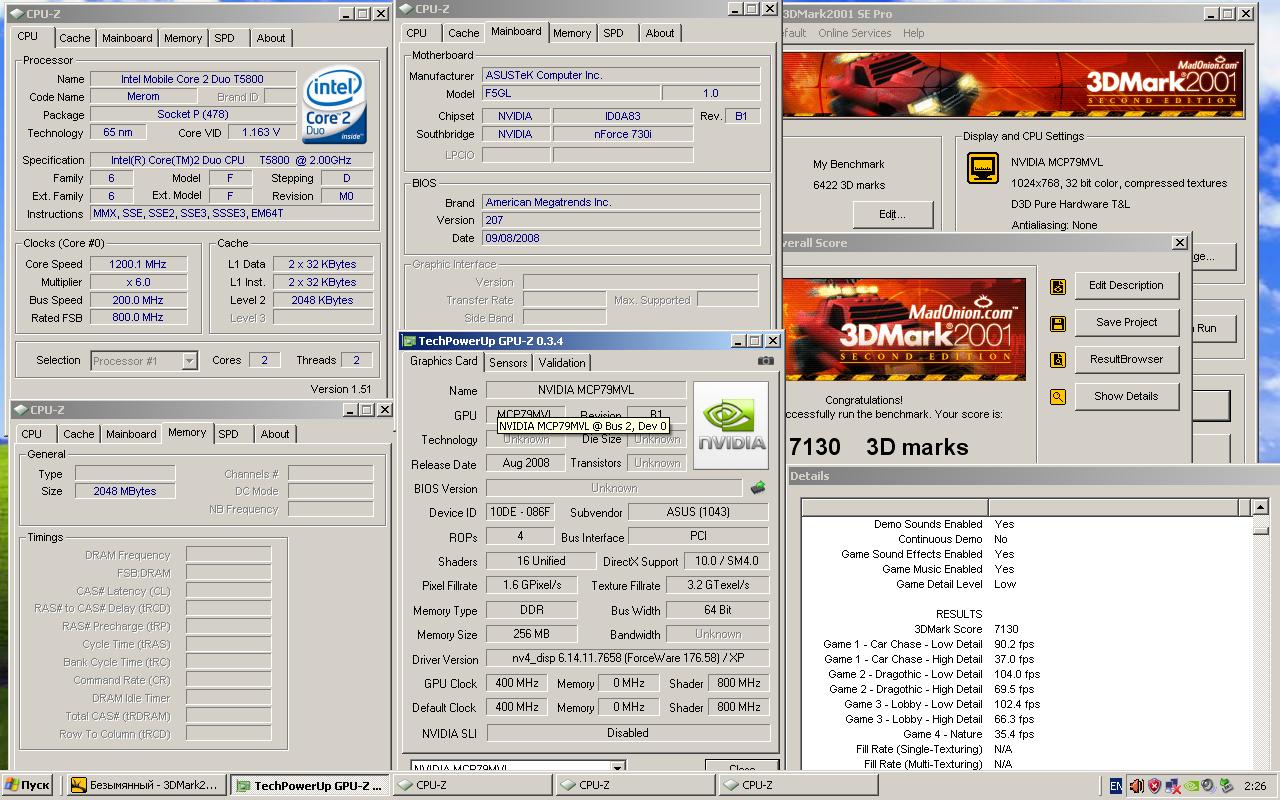Screen dimensions: 1280x800
Task: Click the Intel Core 2 Duo logo
Action: (335, 105)
